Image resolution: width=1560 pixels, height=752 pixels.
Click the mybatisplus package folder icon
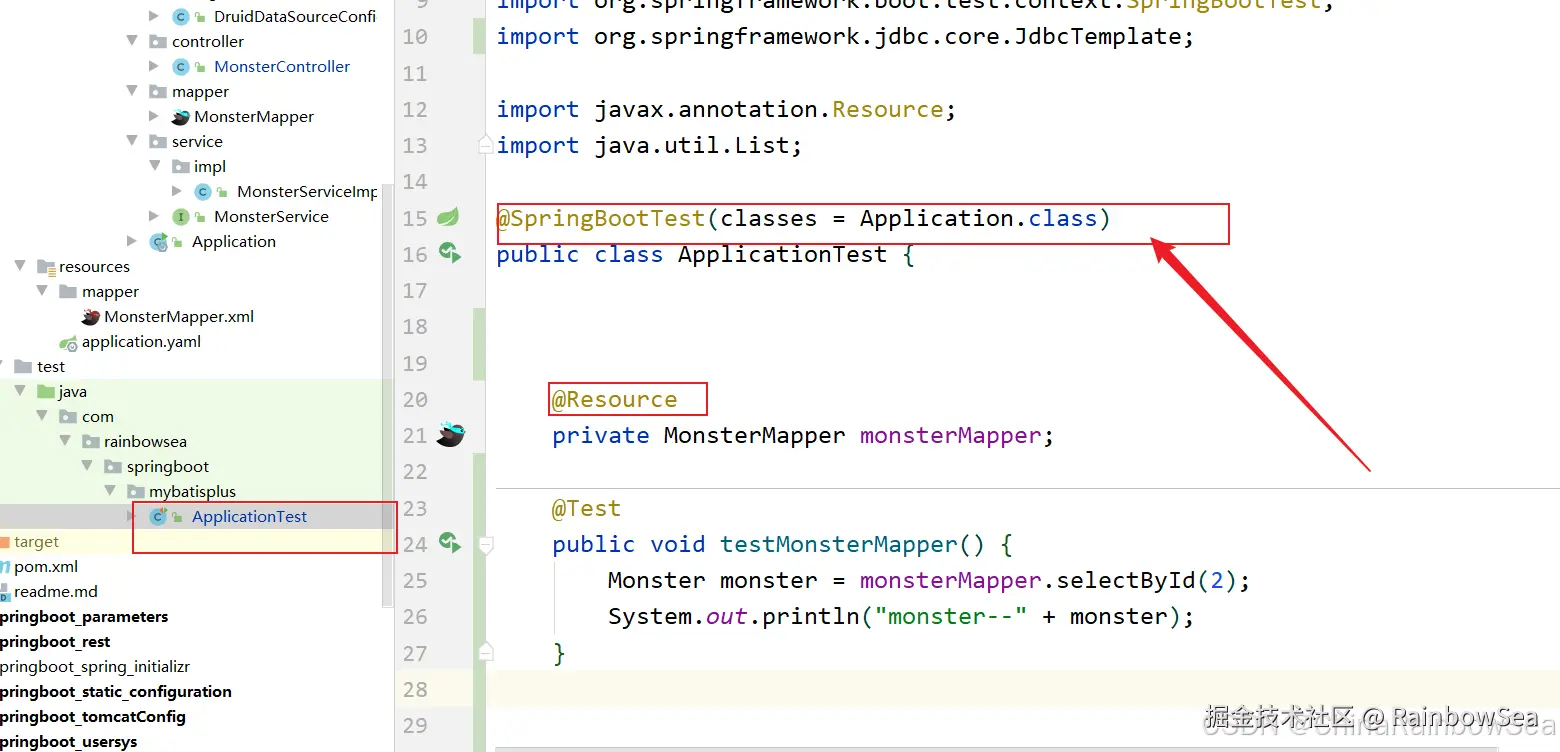pos(136,491)
